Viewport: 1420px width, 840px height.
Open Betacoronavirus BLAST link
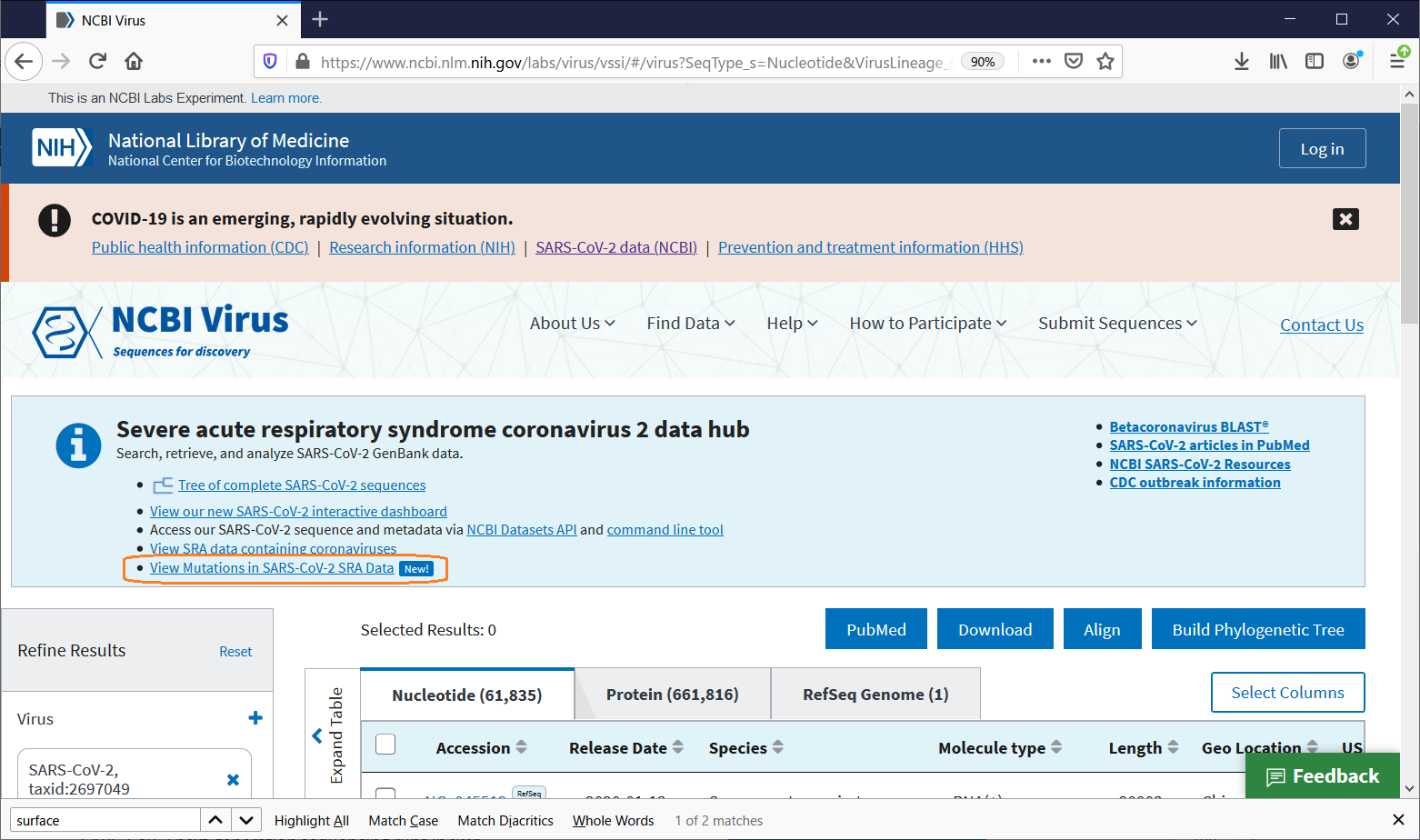pos(1189,426)
